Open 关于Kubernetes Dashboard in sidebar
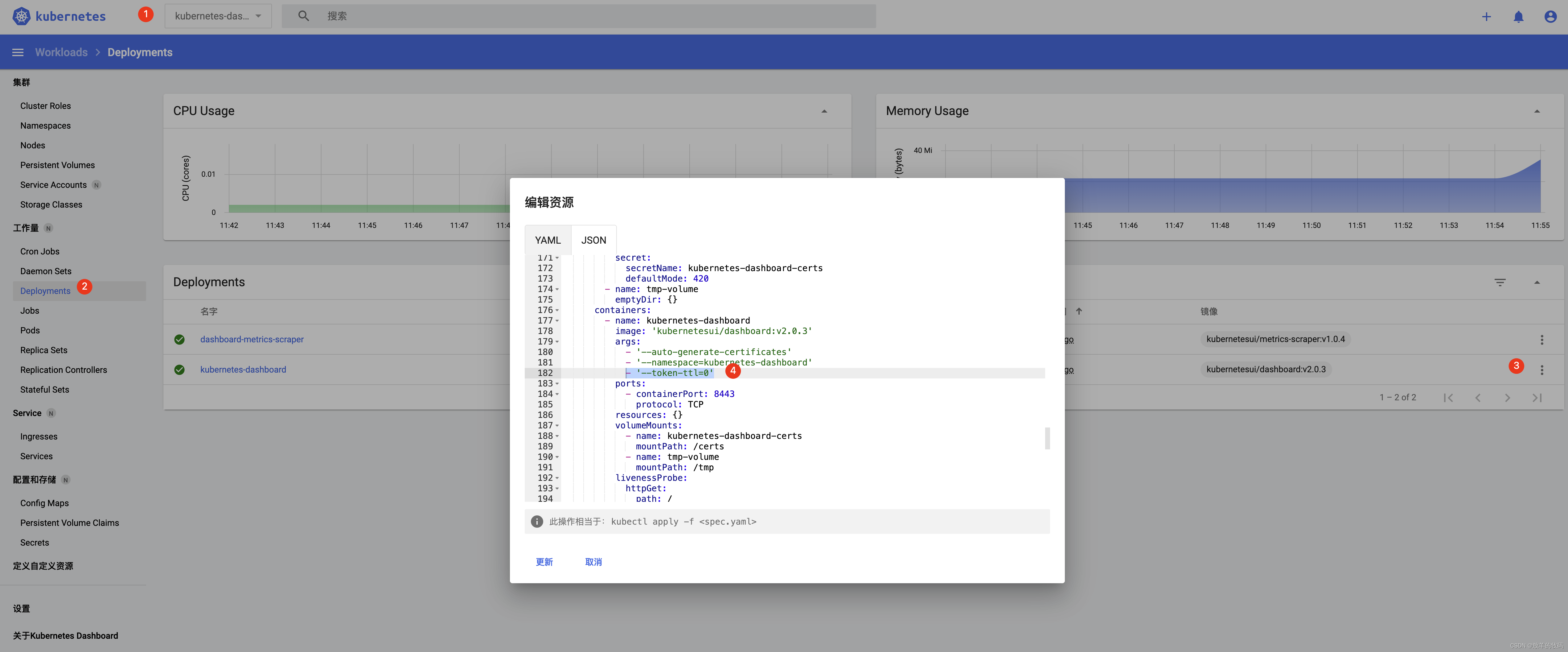1568x652 pixels. click(66, 636)
